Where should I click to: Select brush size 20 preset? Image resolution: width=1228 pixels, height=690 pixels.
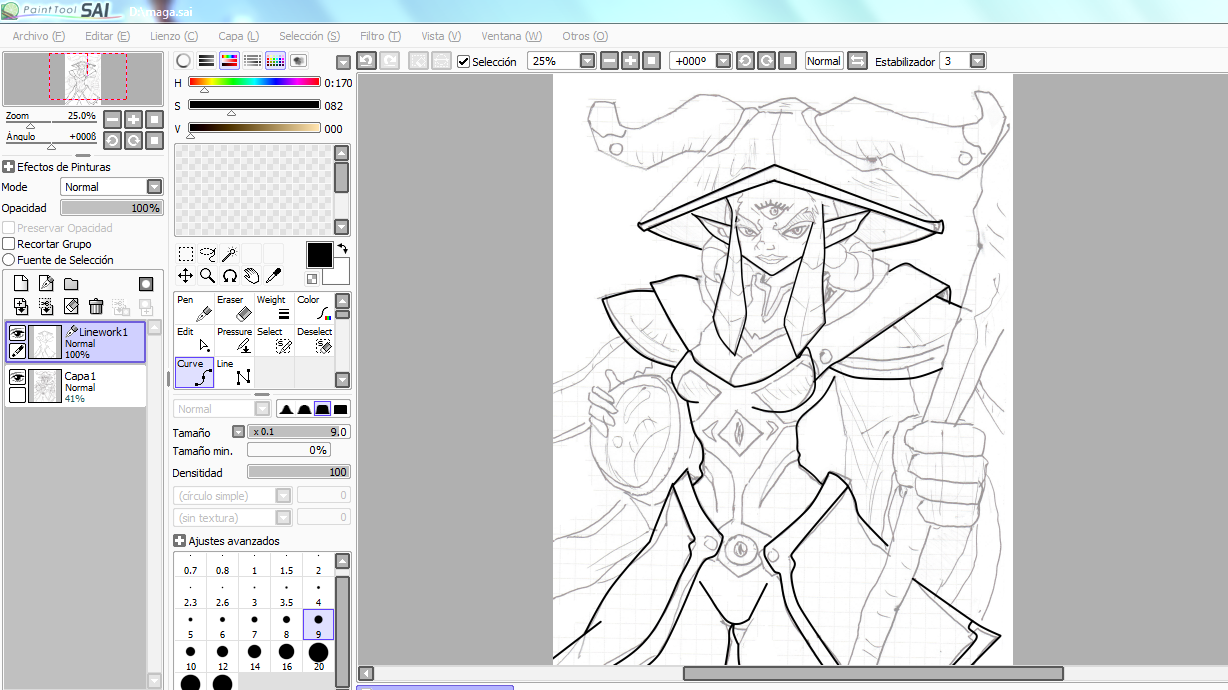(x=318, y=657)
